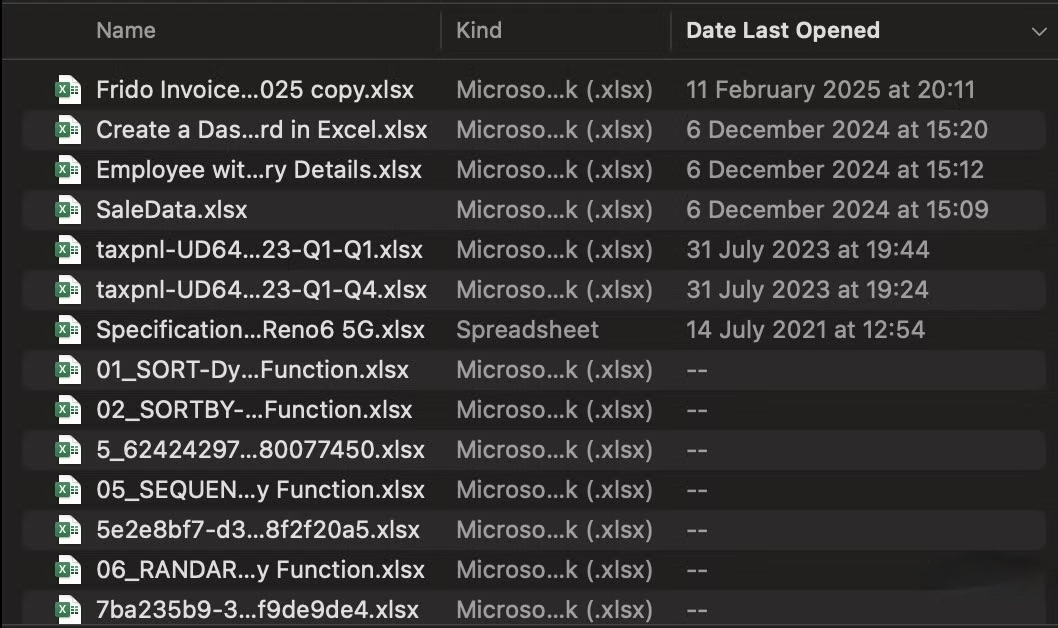Click the Excel icon beside Create a Dashboard file
Image resolution: width=1058 pixels, height=628 pixels.
67,129
